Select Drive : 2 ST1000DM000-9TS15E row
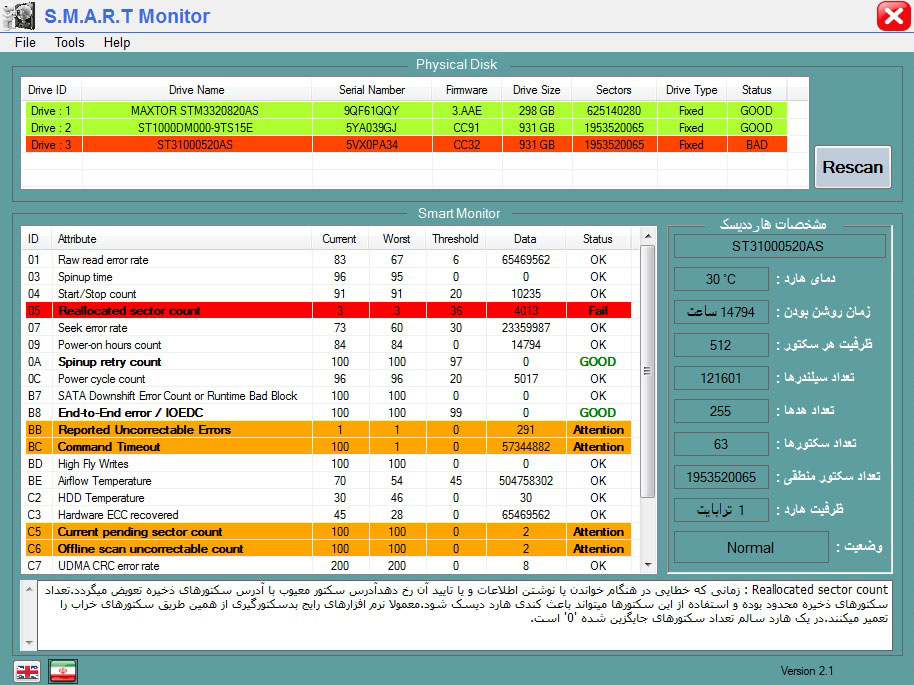This screenshot has height=685, width=914. (x=406, y=128)
